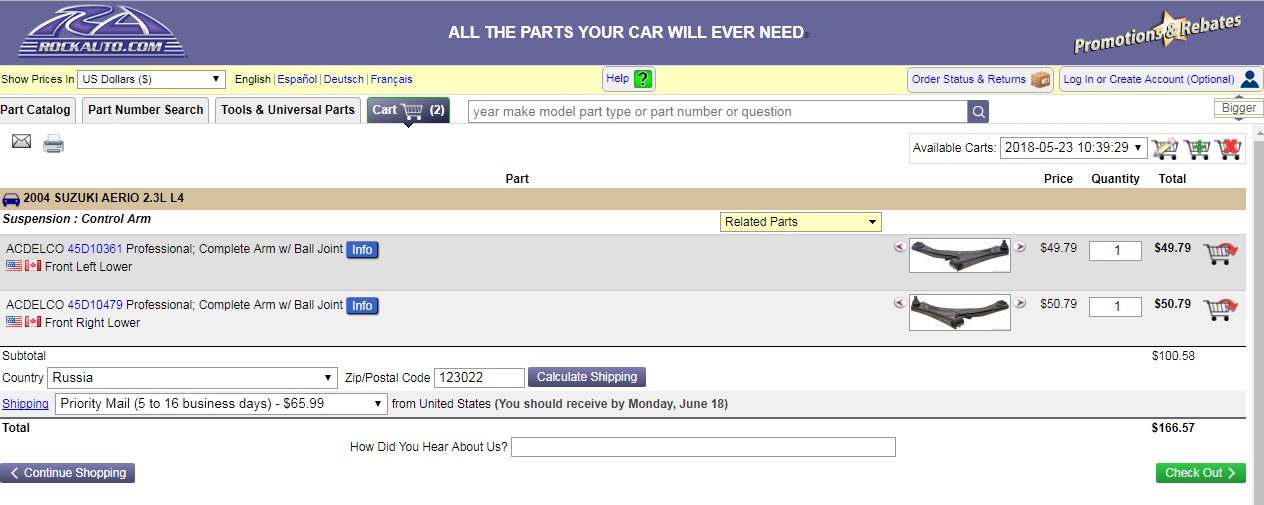Click the print cart printer icon
The width and height of the screenshot is (1264, 505).
[54, 144]
